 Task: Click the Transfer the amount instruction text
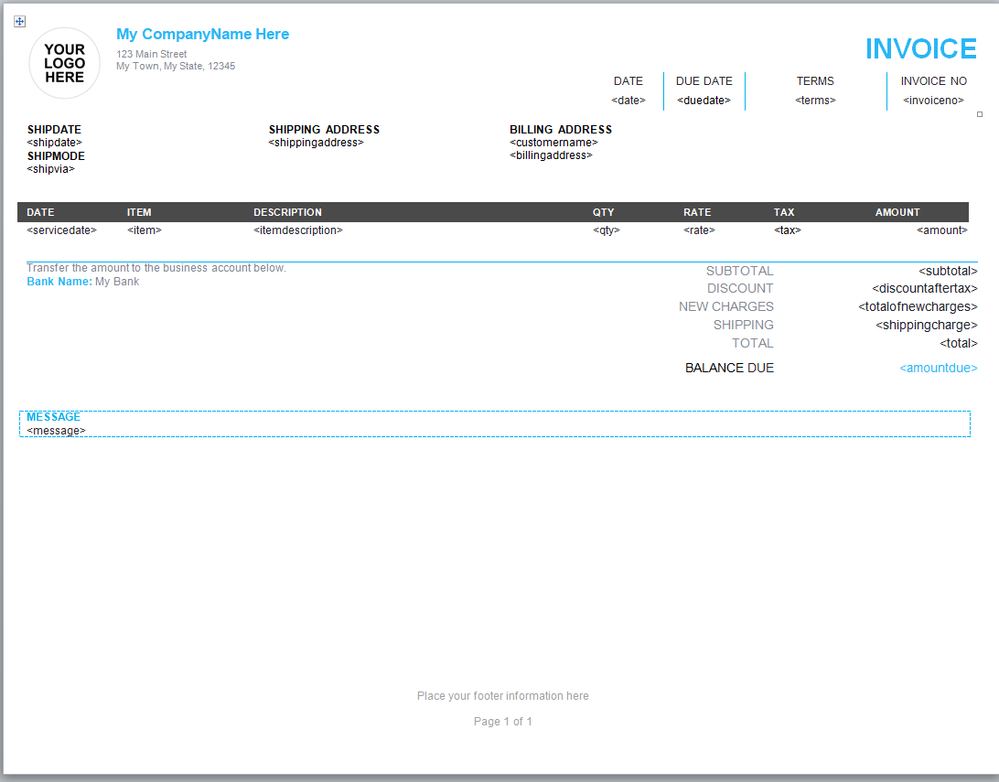click(x=156, y=268)
